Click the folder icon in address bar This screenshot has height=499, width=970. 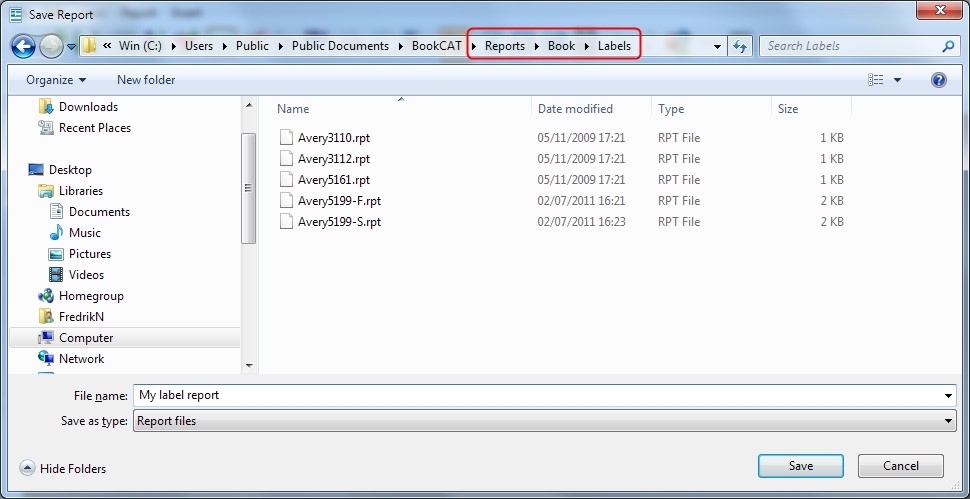89,46
